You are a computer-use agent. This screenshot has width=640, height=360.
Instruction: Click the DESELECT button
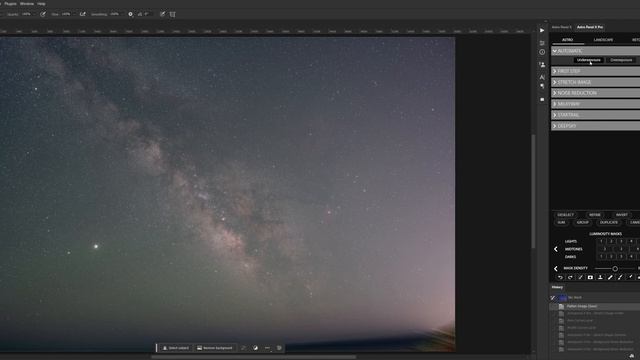[566, 215]
